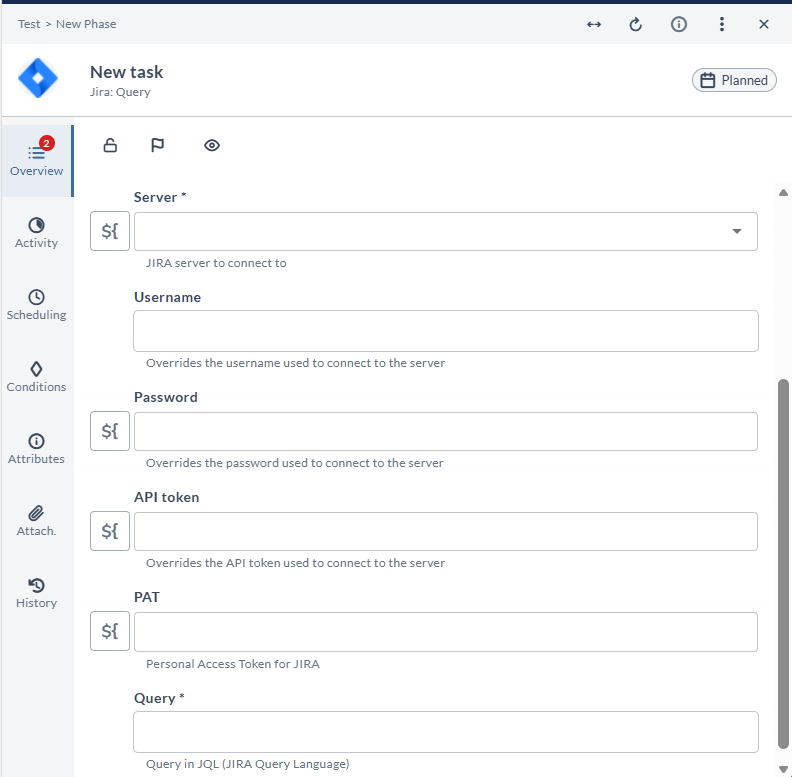
Task: Click into the Server combo box field
Action: pyautogui.click(x=446, y=231)
